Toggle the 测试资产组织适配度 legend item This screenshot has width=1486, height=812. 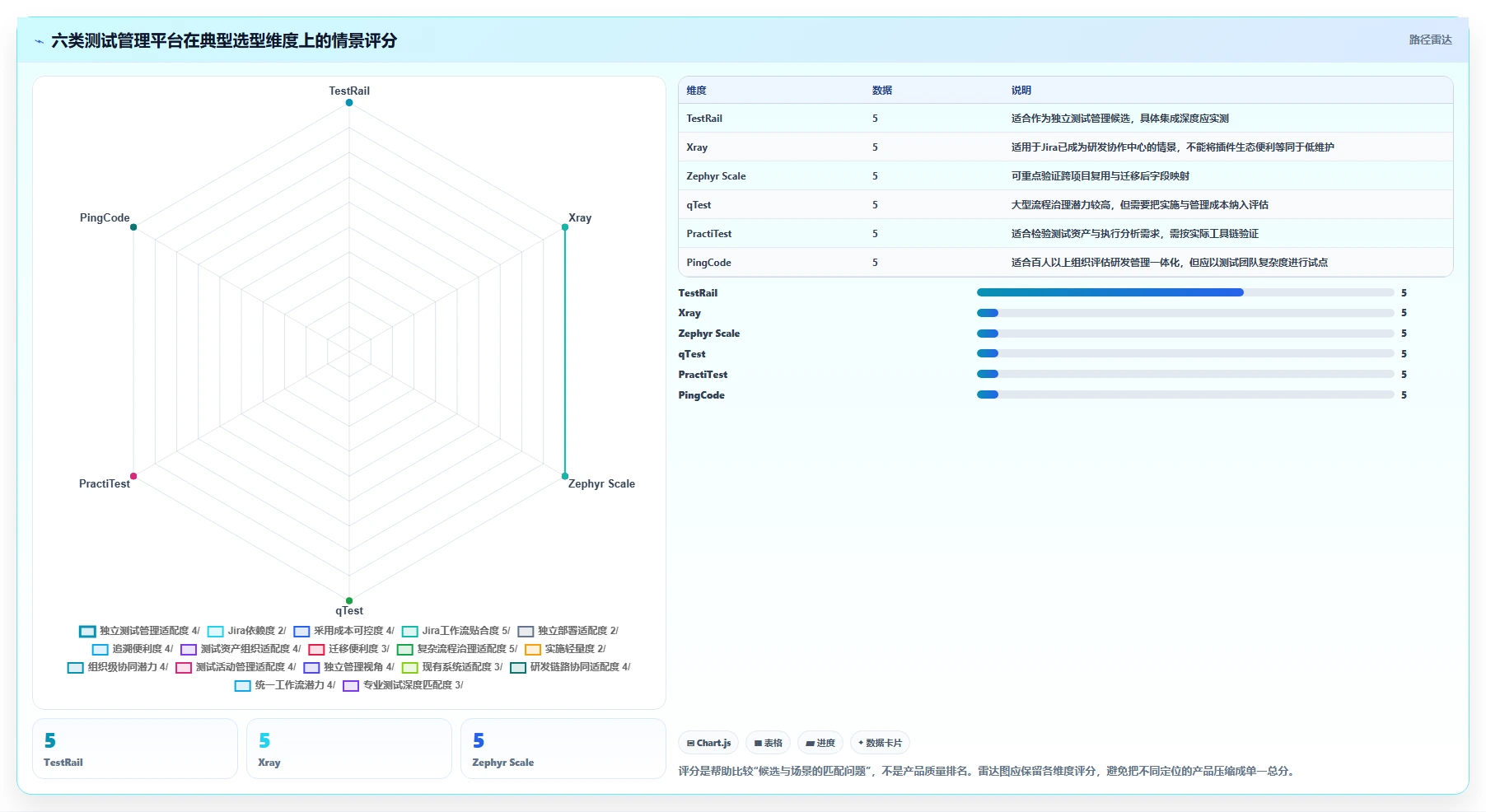click(241, 649)
